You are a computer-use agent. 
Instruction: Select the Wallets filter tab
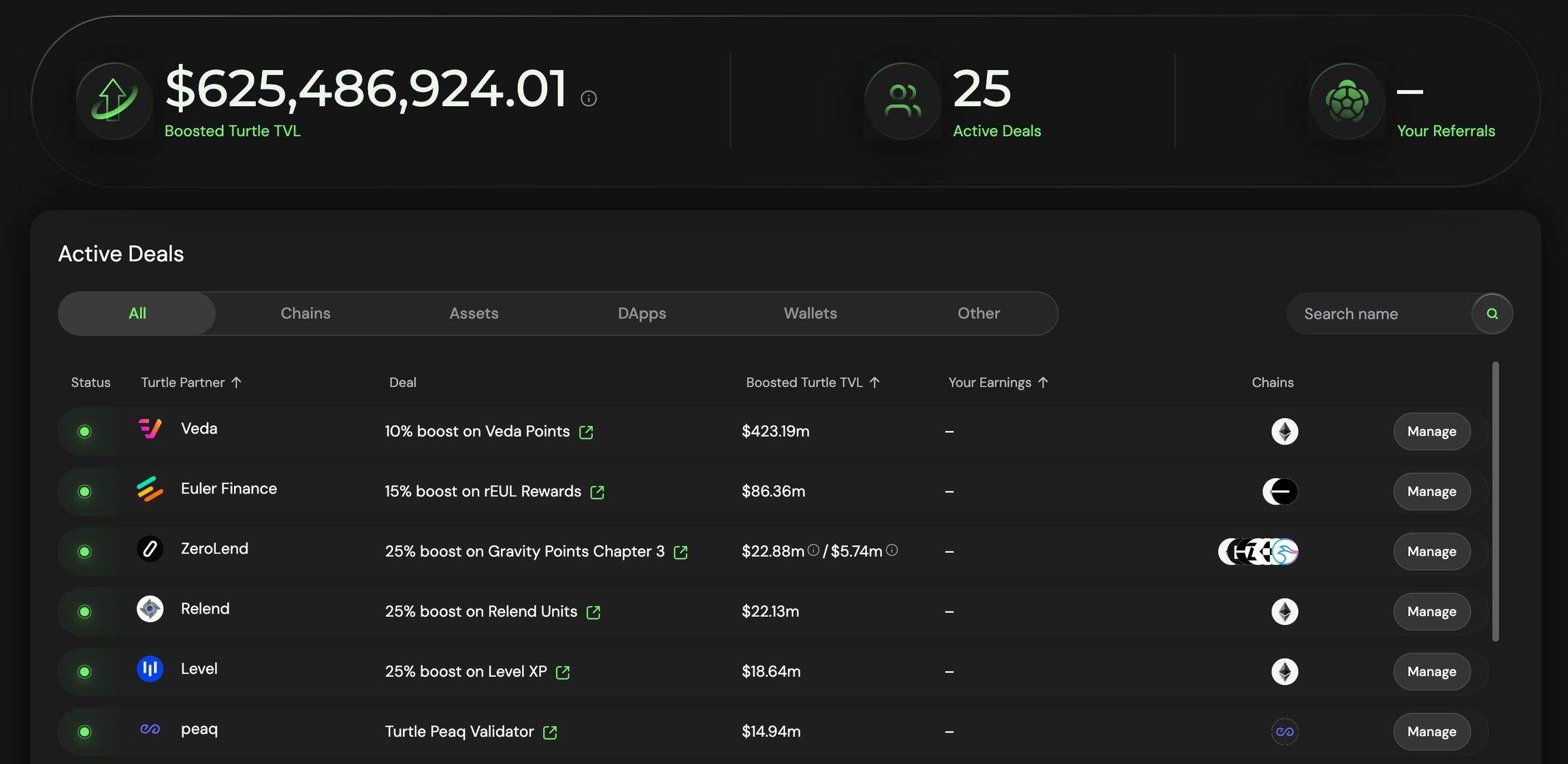click(810, 314)
